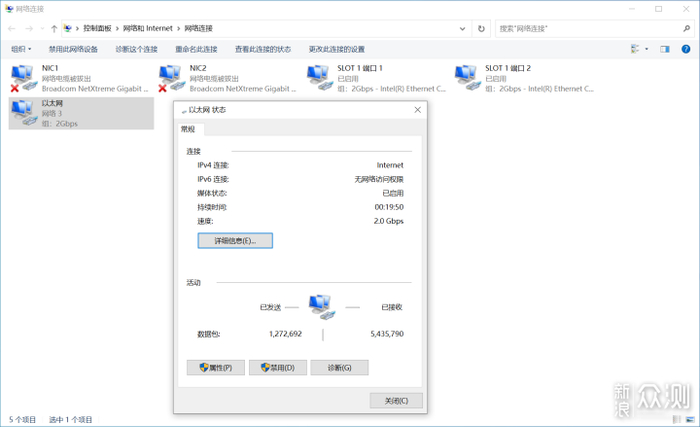Click the 00:19:50 duration value
700x427 pixels.
pyautogui.click(x=389, y=207)
